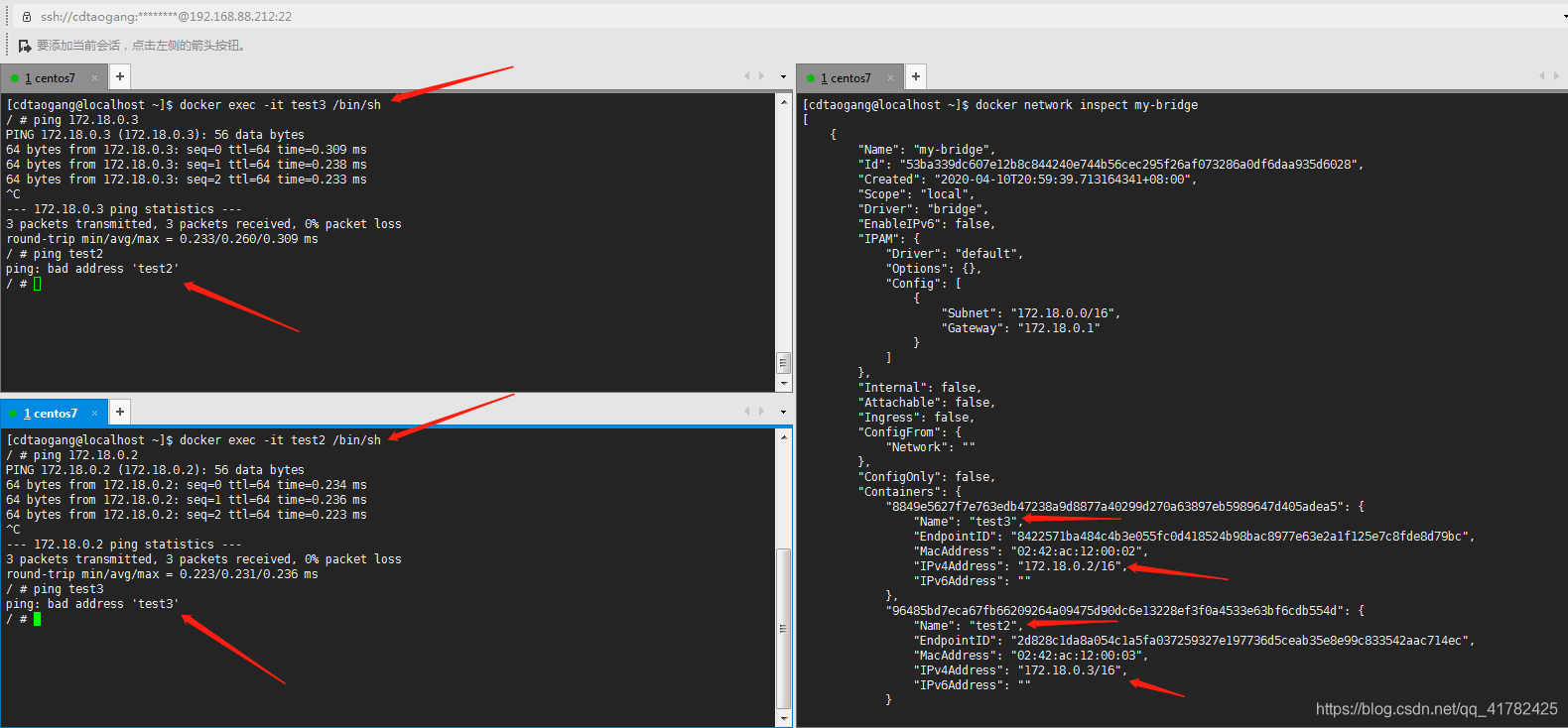This screenshot has height=728, width=1568.
Task: Click the hint text '要添加当前会话，点击左侧的箭头按钮。'
Action: coord(141,46)
